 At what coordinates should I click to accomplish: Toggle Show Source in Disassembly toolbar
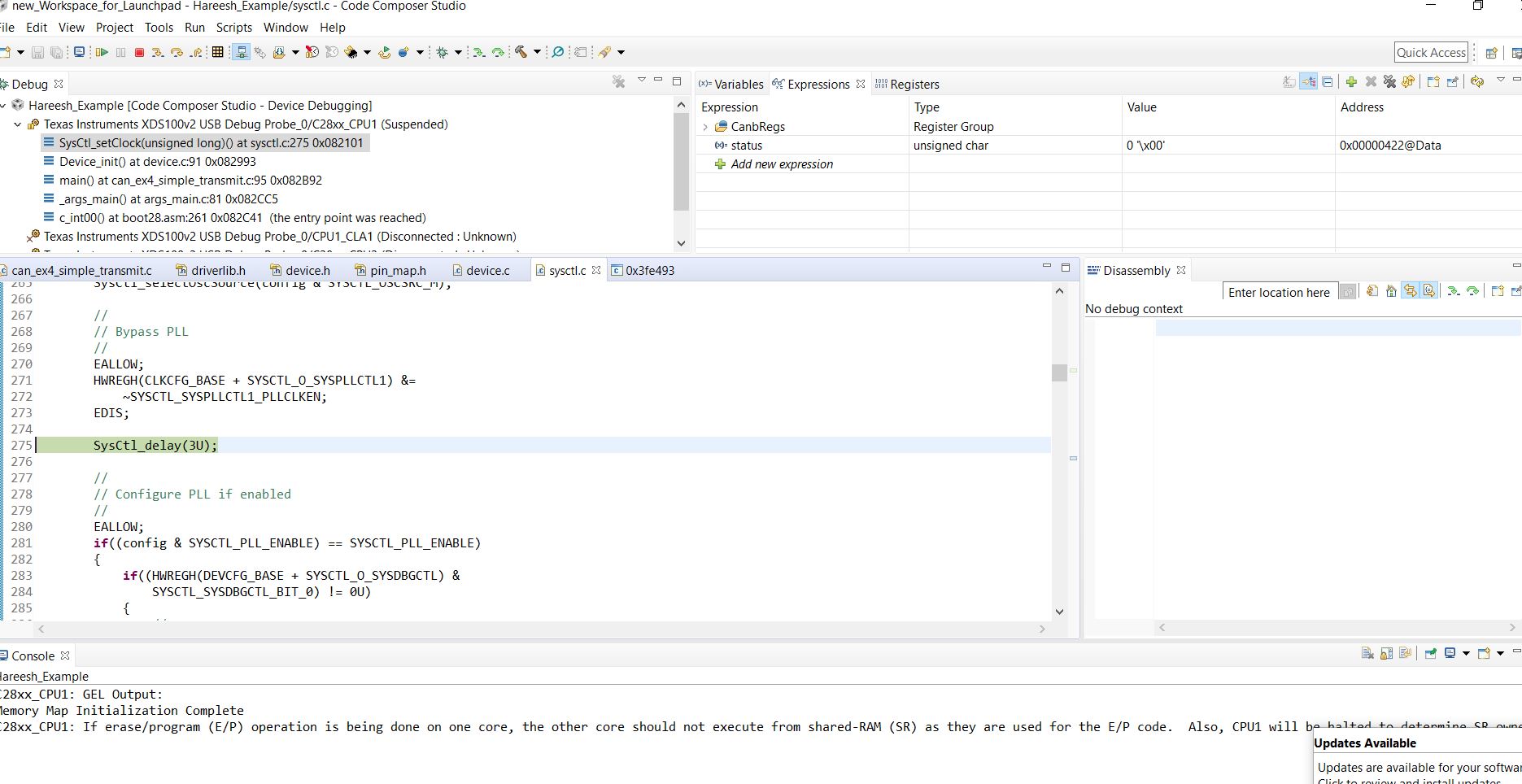click(1429, 291)
